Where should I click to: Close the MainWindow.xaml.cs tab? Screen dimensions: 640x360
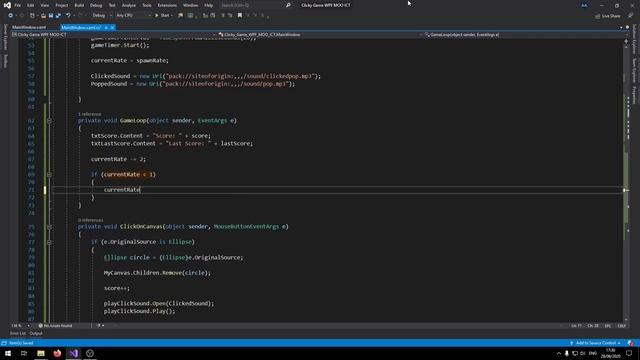(x=112, y=27)
